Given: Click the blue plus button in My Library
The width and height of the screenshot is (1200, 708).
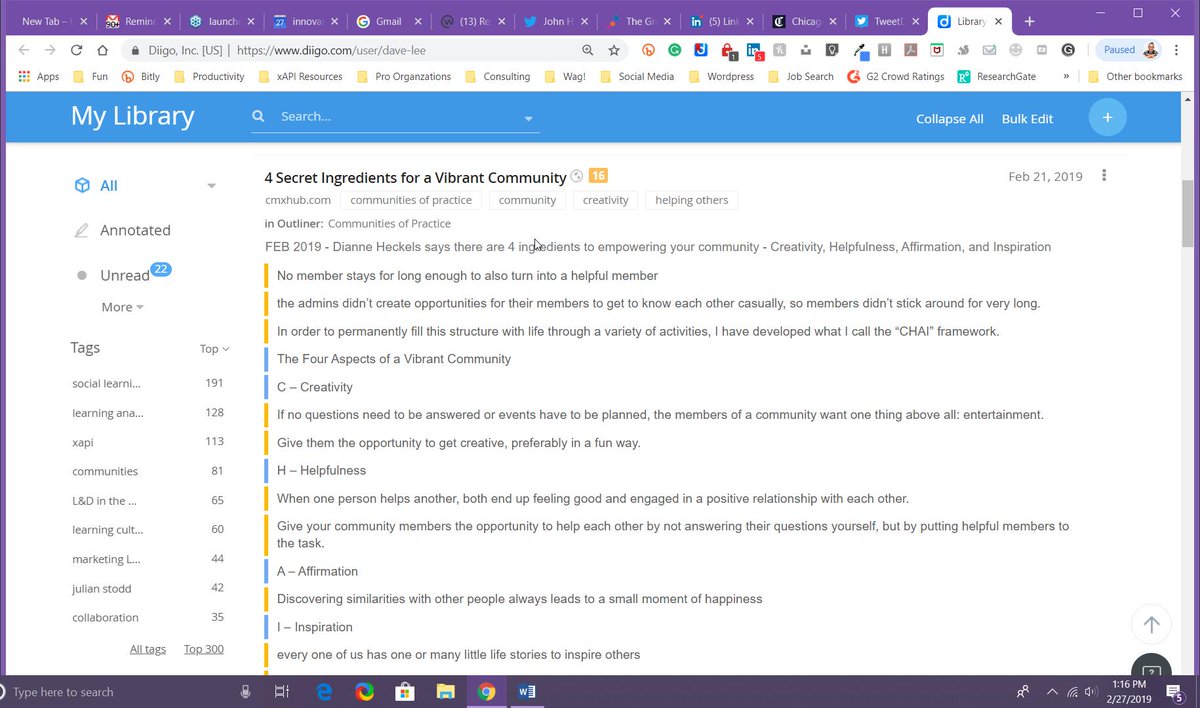Looking at the screenshot, I should coord(1107,116).
